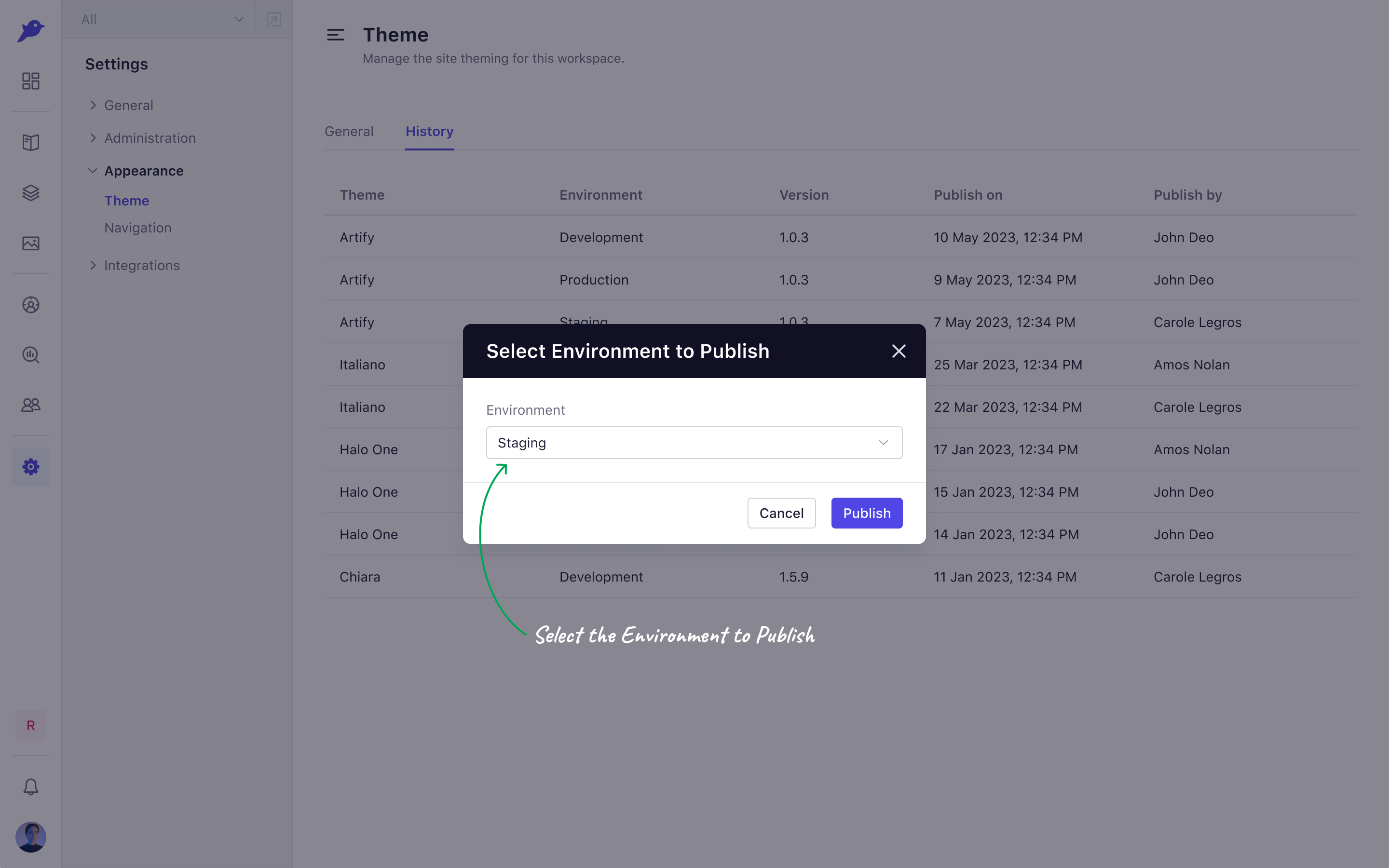Click the Production environment cell
Viewport: 1389px width, 868px height.
[x=594, y=280]
